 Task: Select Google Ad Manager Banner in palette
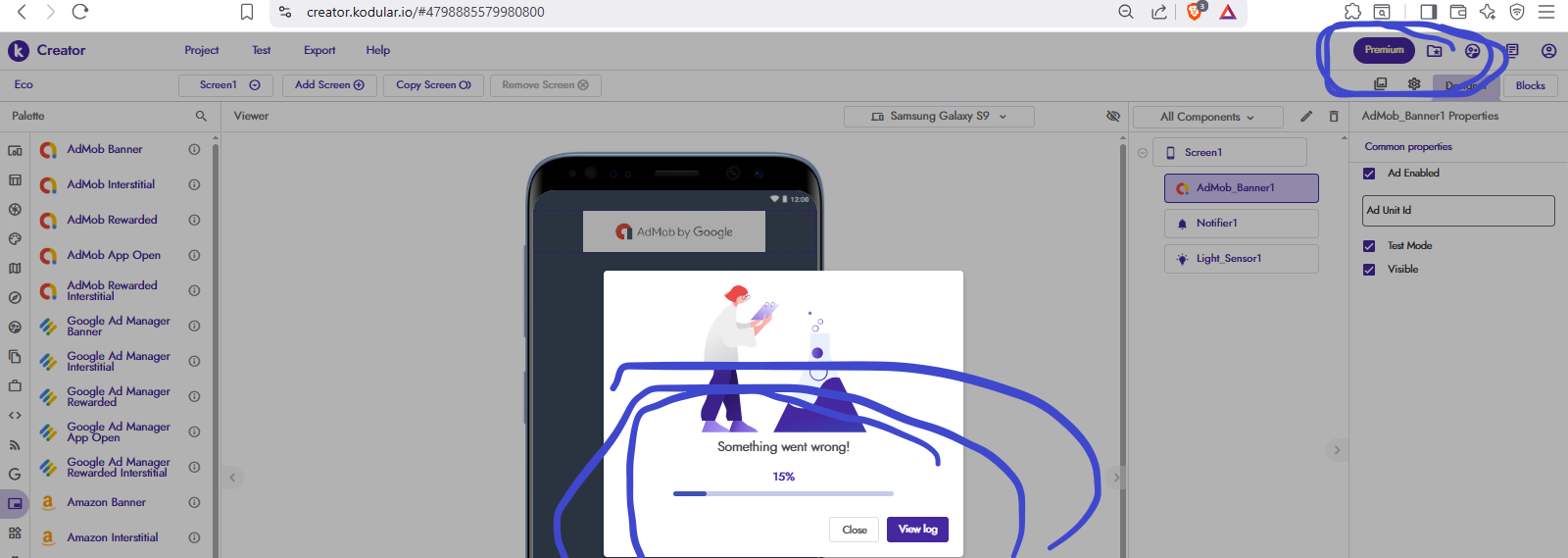[x=118, y=326]
